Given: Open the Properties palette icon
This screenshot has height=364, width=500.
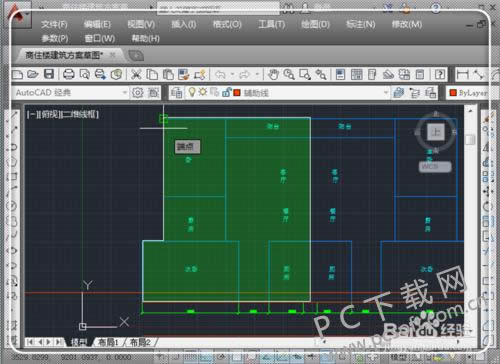Looking at the screenshot, I should 340,74.
